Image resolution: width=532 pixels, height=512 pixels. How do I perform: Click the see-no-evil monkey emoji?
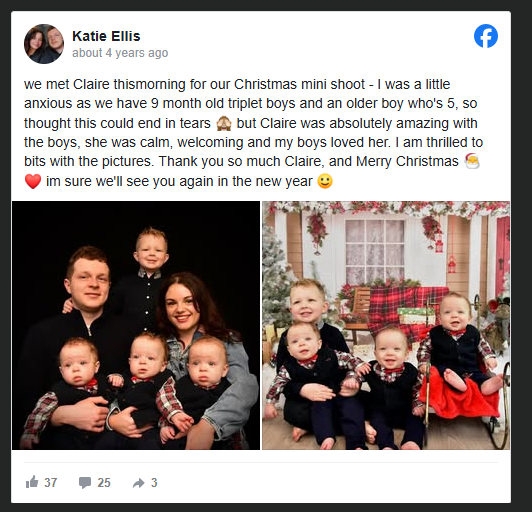point(224,123)
